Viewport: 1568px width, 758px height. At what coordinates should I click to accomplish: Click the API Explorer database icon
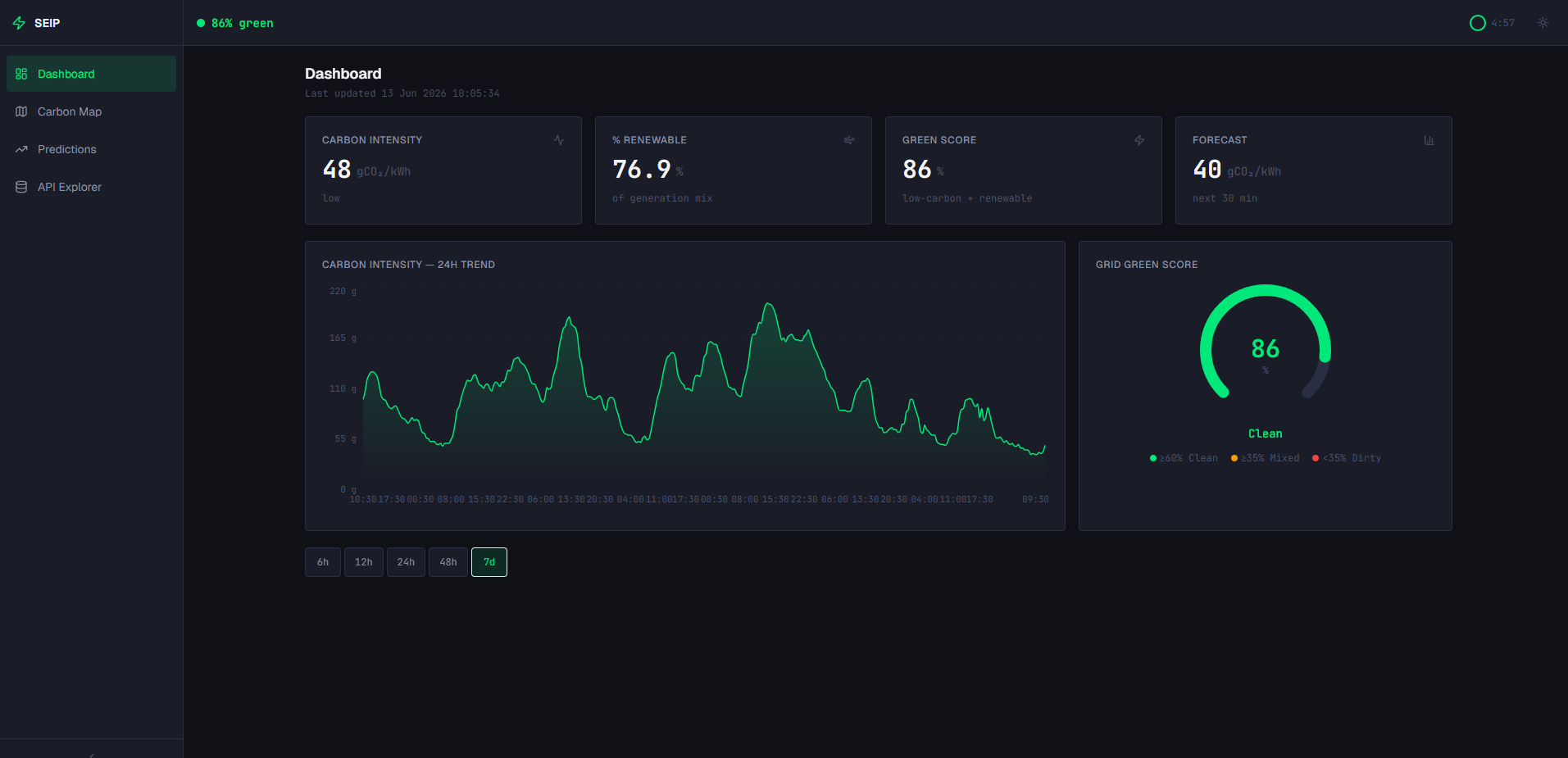pyautogui.click(x=21, y=187)
